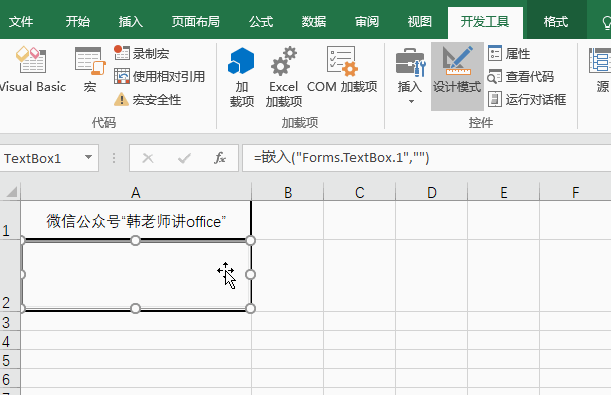Cancel formula entry with the X button
The width and height of the screenshot is (611, 395).
(148, 158)
